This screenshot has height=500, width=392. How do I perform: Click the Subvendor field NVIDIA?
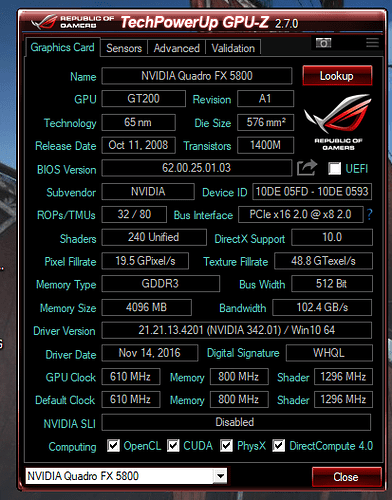(148, 192)
